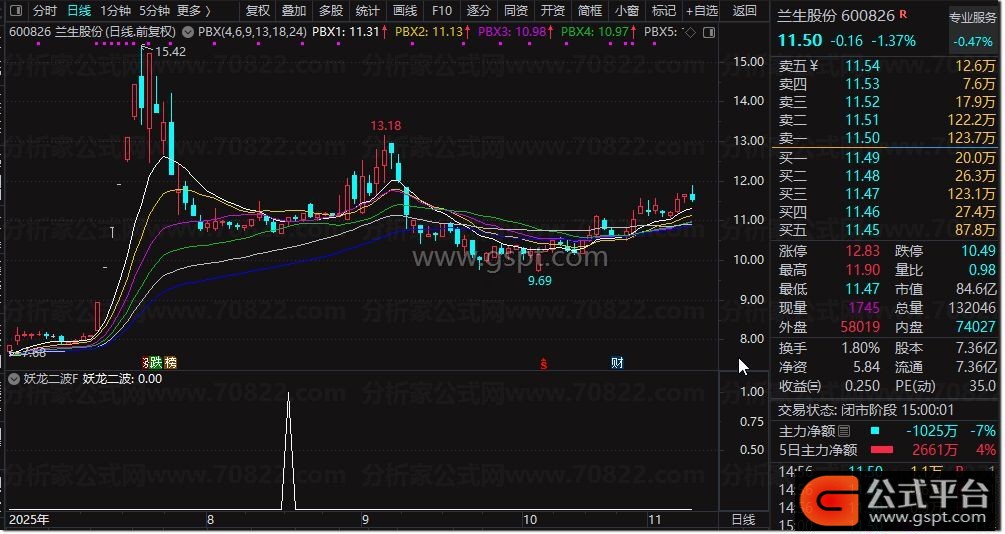Image resolution: width=1005 pixels, height=534 pixels.
Task: Click the red S marker on chart
Action: click(543, 362)
